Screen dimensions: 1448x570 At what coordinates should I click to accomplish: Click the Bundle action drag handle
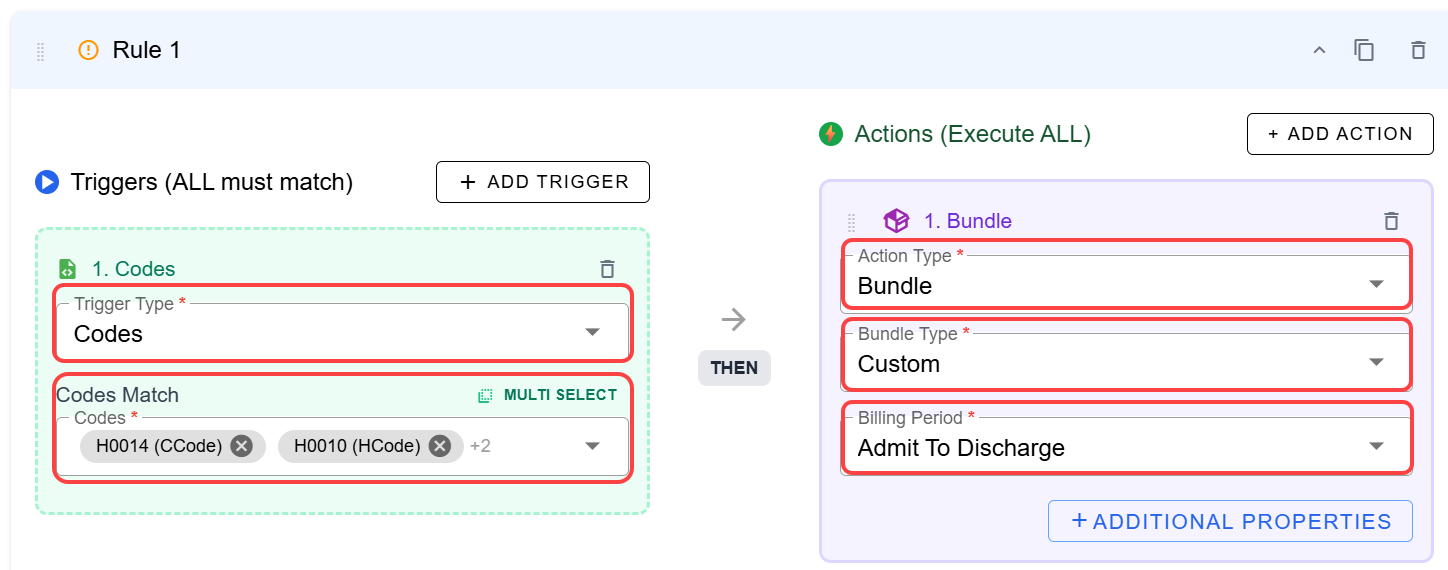pos(852,221)
